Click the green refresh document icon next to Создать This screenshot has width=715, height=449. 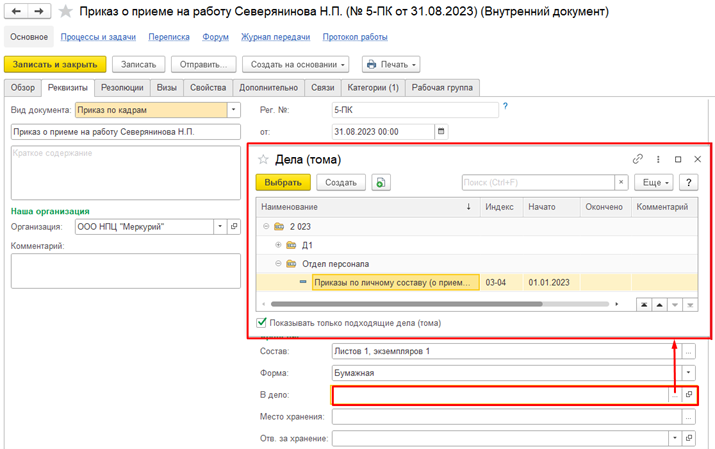[x=381, y=182]
